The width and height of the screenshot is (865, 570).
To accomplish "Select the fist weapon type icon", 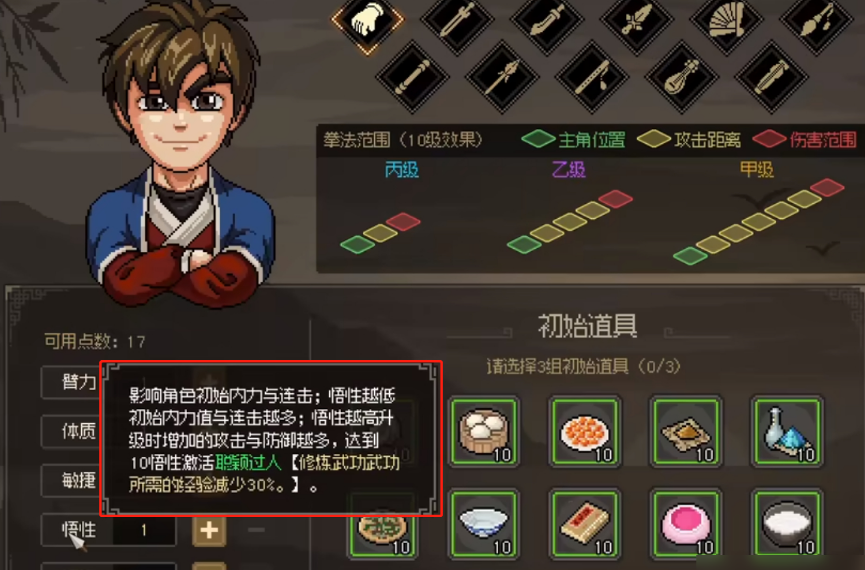I will [367, 21].
